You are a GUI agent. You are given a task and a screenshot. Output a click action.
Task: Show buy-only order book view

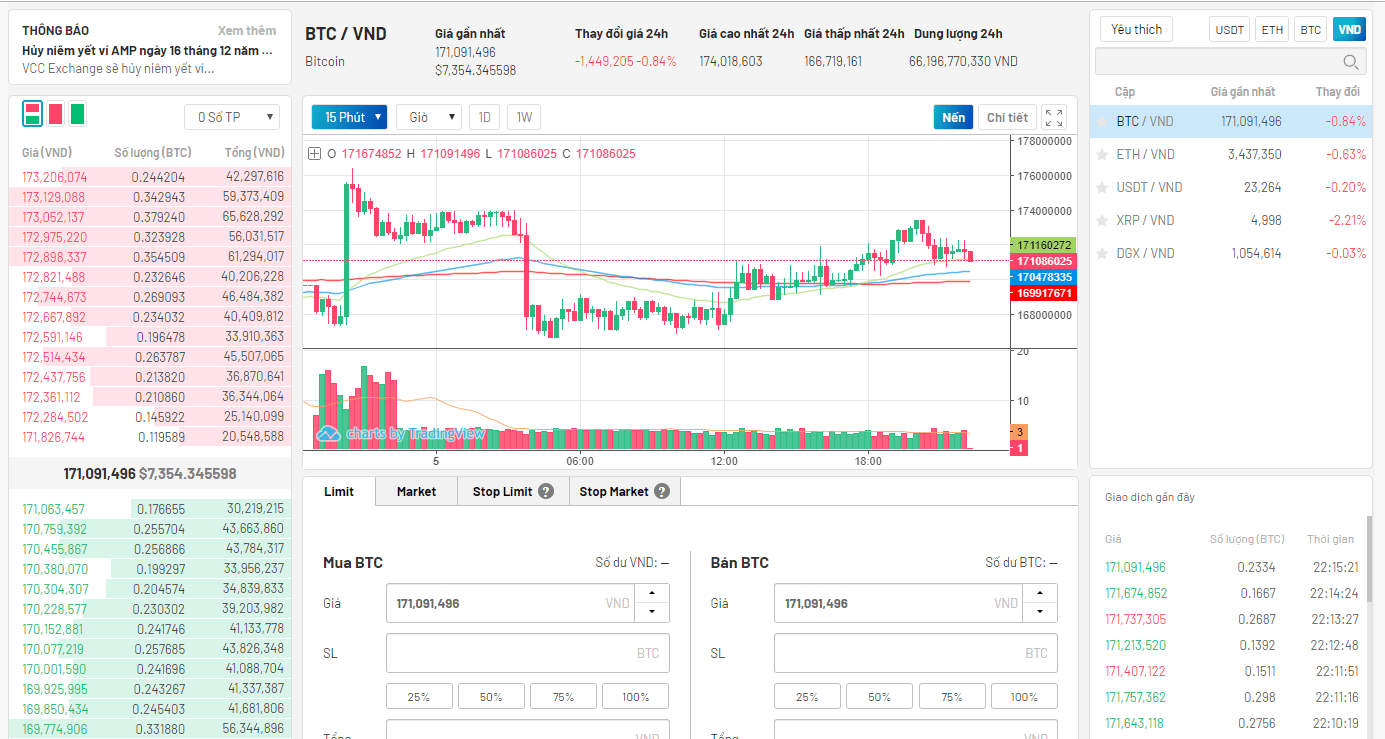click(77, 114)
